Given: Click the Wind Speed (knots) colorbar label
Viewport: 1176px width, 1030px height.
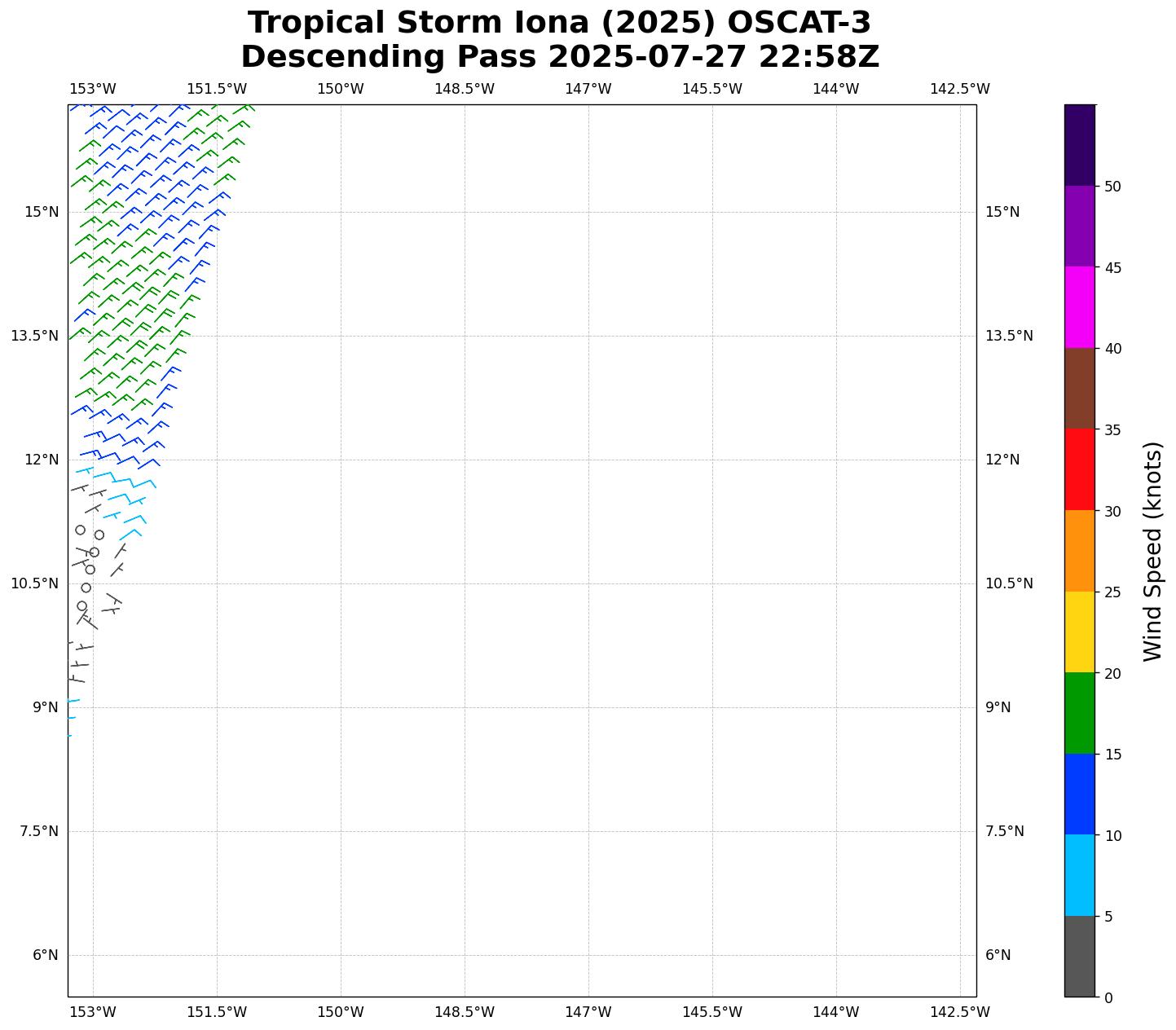Looking at the screenshot, I should tap(1152, 551).
